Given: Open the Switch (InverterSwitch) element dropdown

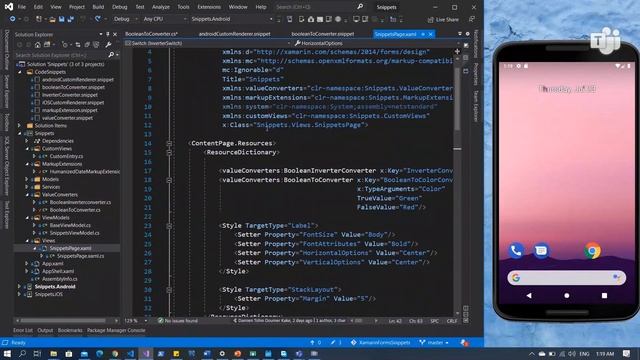Looking at the screenshot, I should pyautogui.click(x=207, y=43).
